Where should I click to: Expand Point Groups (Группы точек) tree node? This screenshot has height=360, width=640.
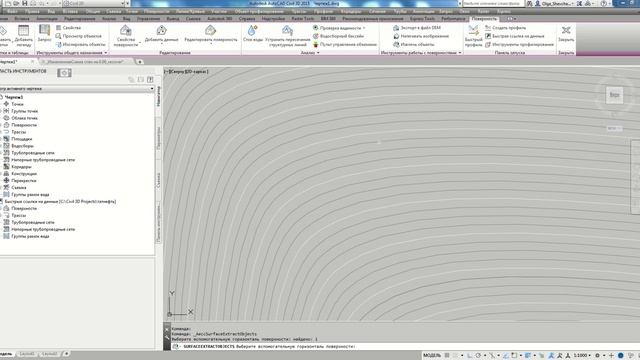coord(1,111)
